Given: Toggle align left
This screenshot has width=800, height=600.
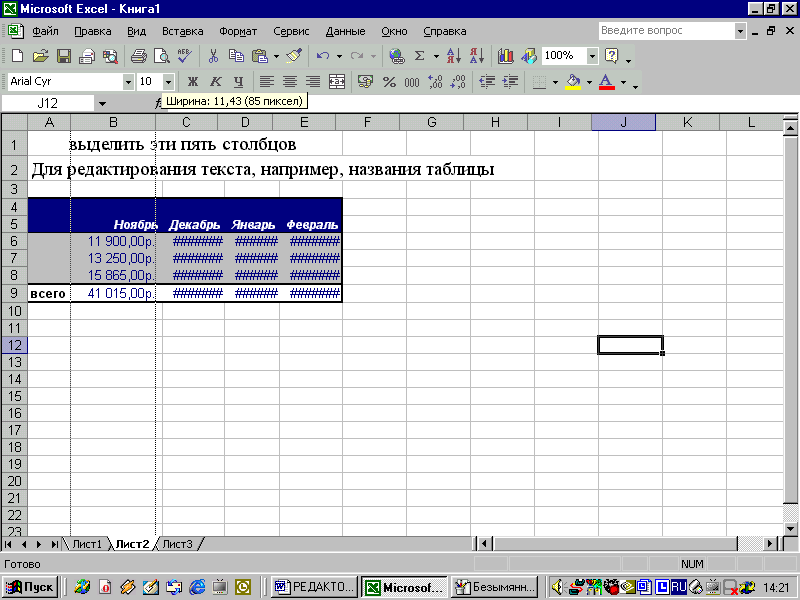Looking at the screenshot, I should pyautogui.click(x=267, y=82).
